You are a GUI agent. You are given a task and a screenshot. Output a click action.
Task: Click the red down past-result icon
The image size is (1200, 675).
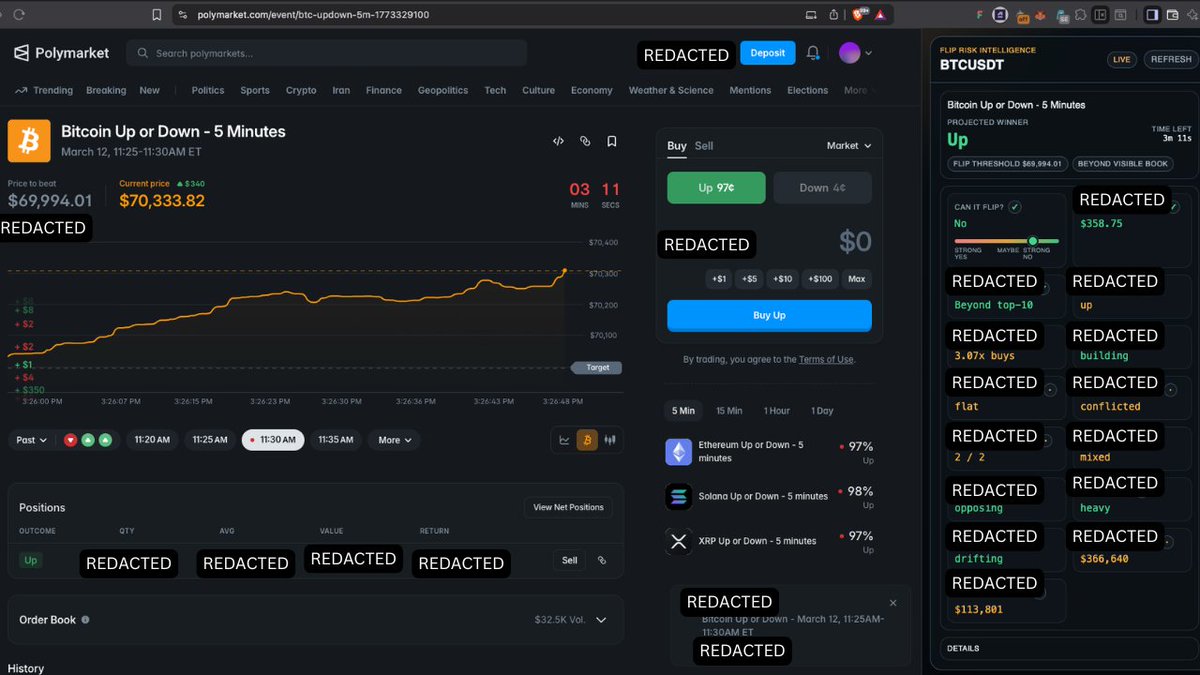[x=70, y=440]
